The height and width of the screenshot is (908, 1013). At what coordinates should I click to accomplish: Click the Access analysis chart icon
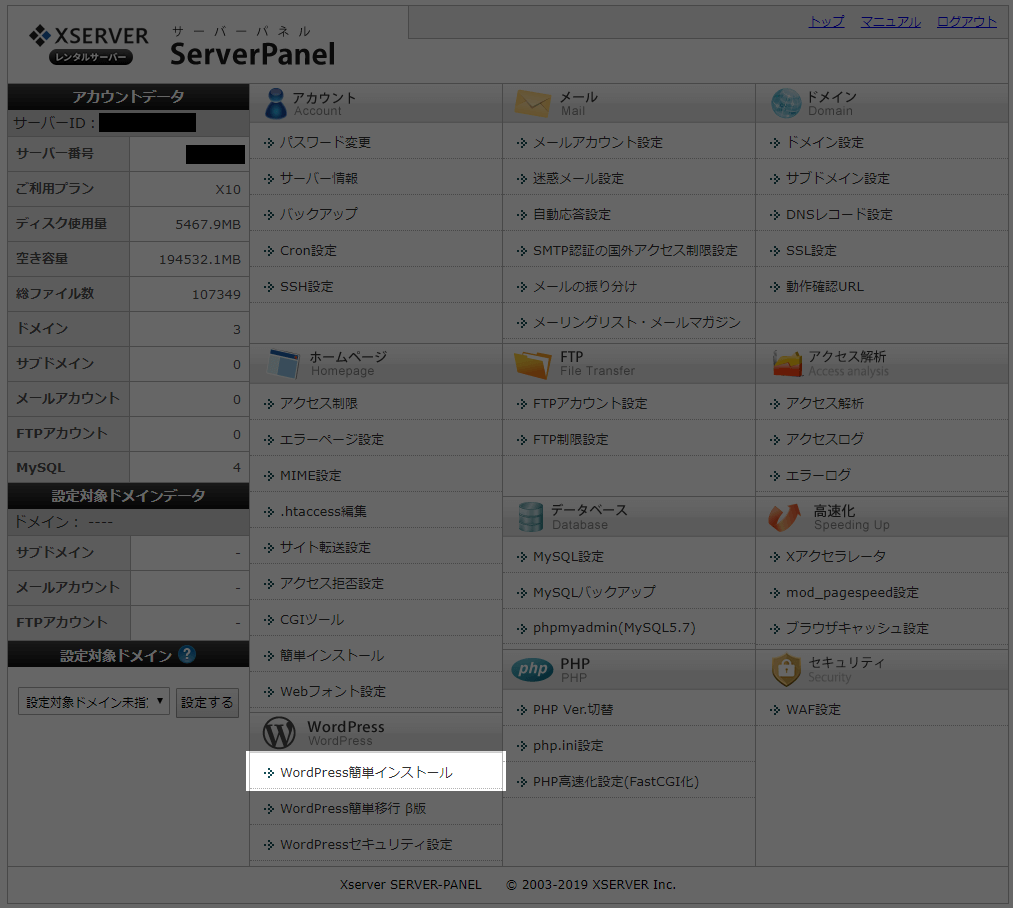(787, 364)
